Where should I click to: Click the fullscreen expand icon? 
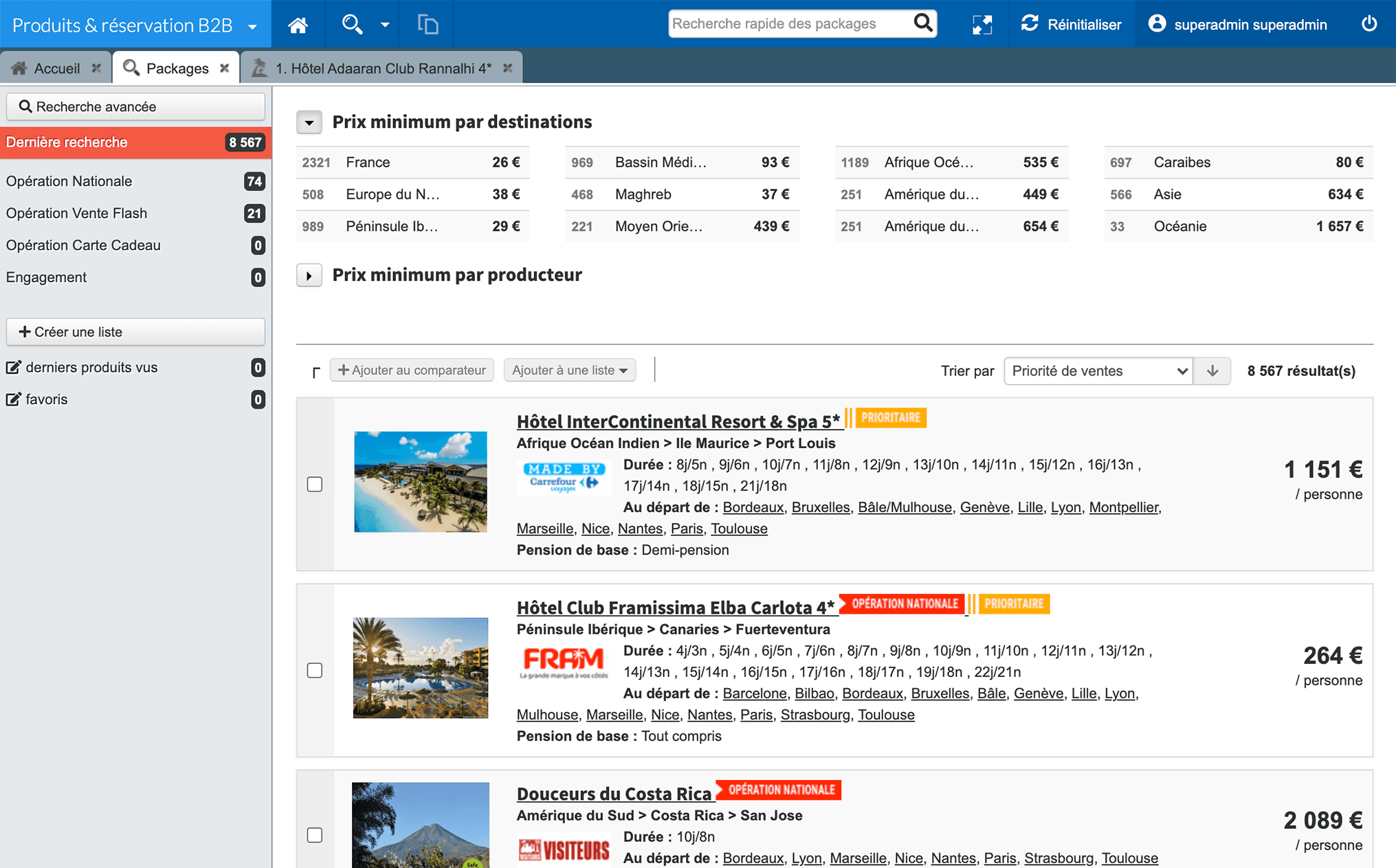tap(982, 25)
